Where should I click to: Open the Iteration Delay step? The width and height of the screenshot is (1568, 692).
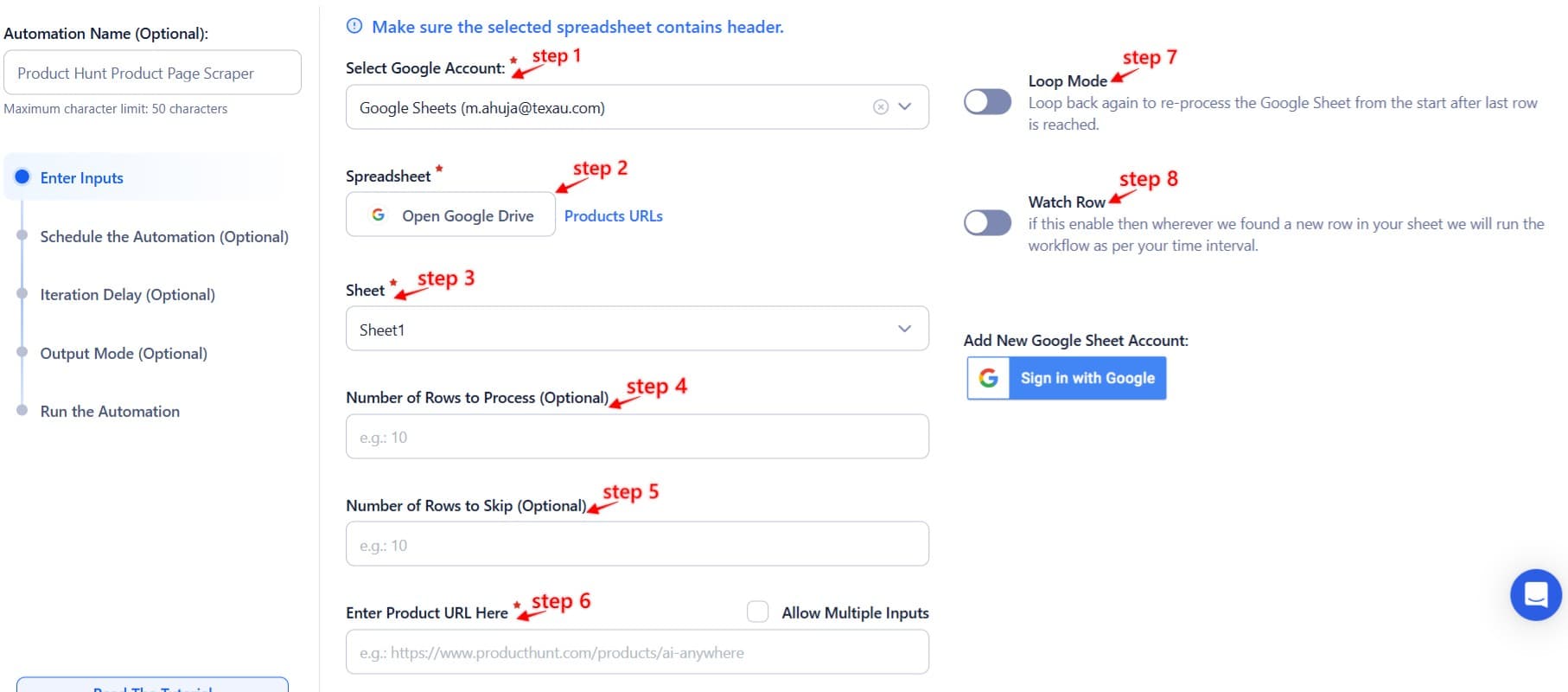pos(127,294)
